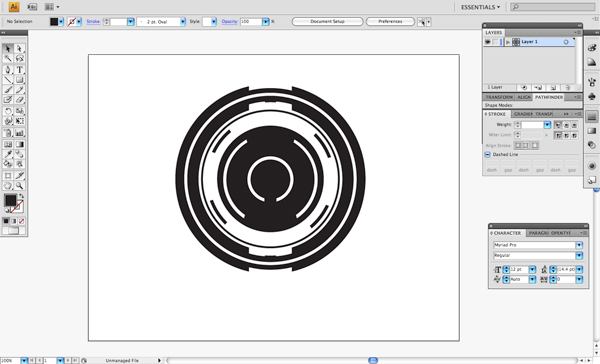Select the Free Transform tool
The image size is (600, 364).
(x=20, y=121)
